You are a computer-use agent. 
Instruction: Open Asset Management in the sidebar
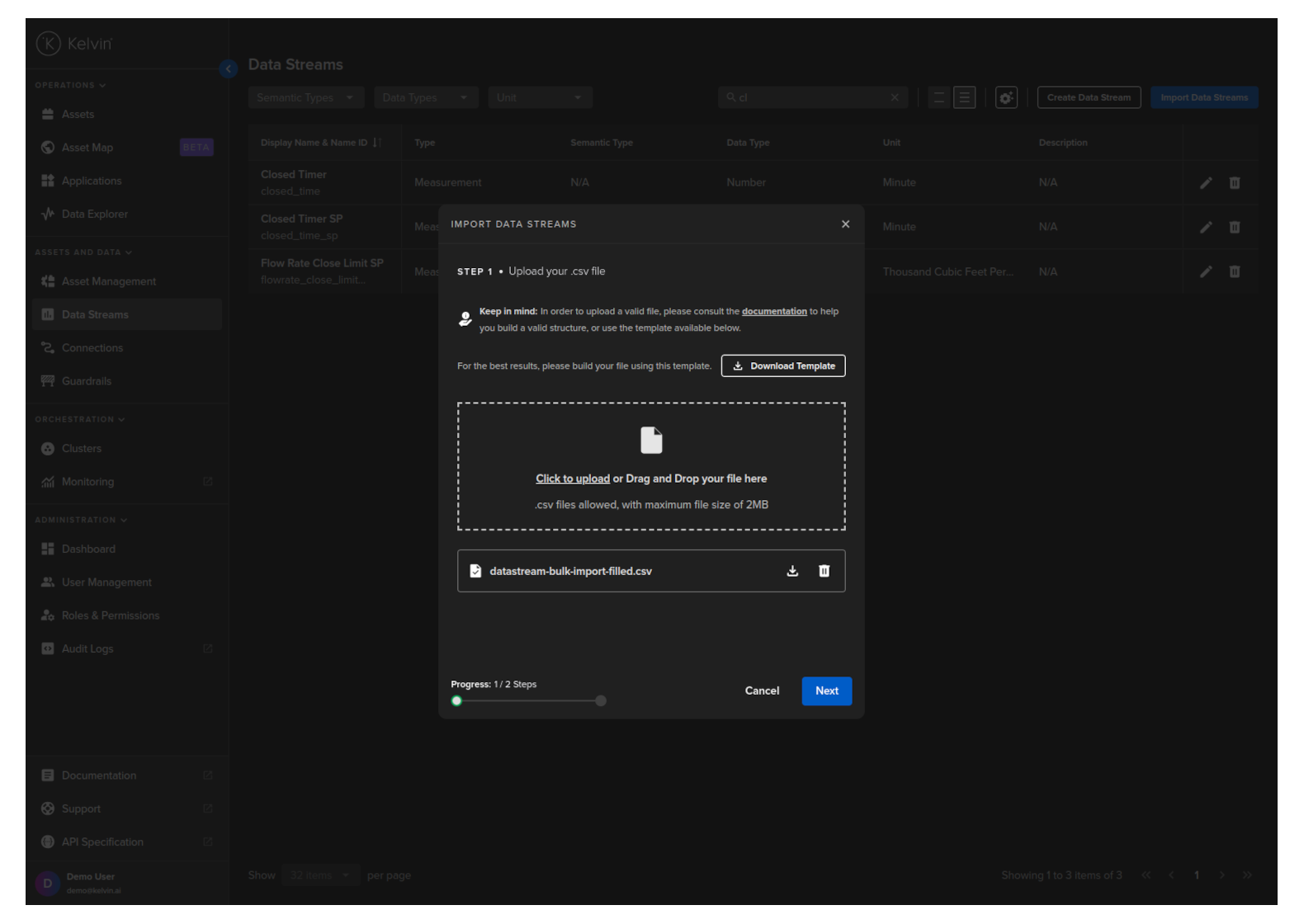coord(108,281)
